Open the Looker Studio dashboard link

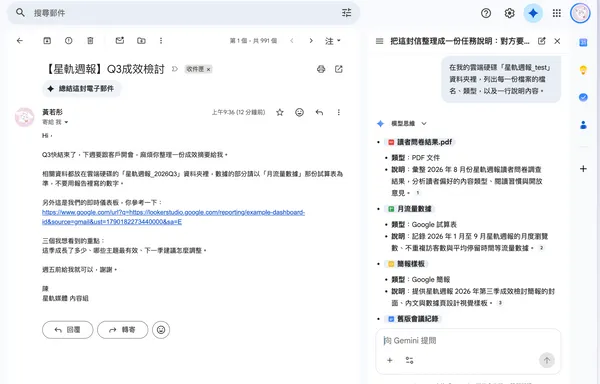point(173,217)
